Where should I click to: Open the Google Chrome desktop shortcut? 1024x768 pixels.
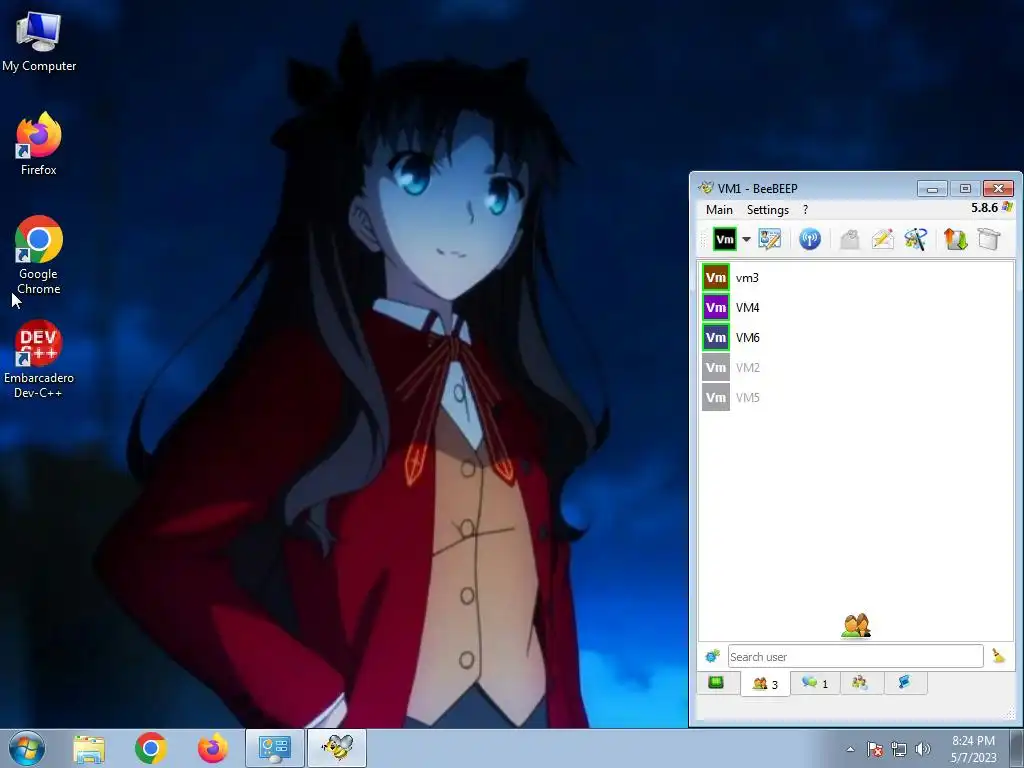[39, 255]
